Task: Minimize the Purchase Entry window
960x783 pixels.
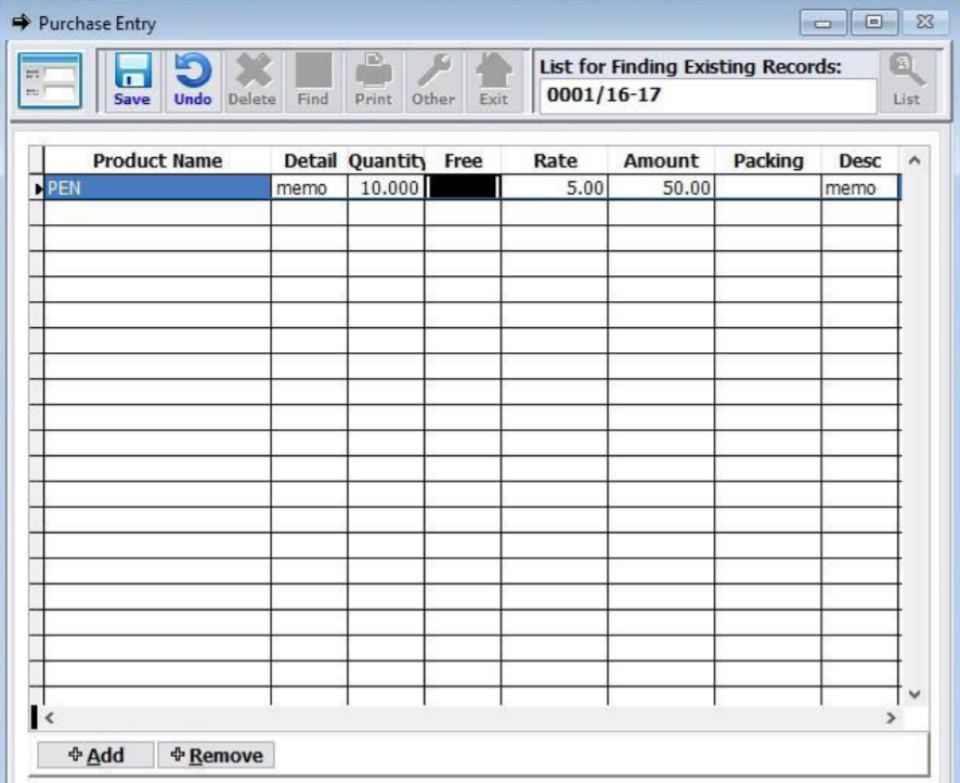Action: (x=823, y=23)
